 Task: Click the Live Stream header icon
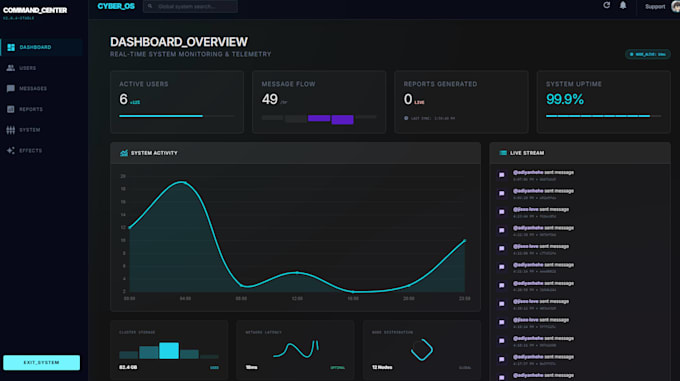click(x=503, y=153)
